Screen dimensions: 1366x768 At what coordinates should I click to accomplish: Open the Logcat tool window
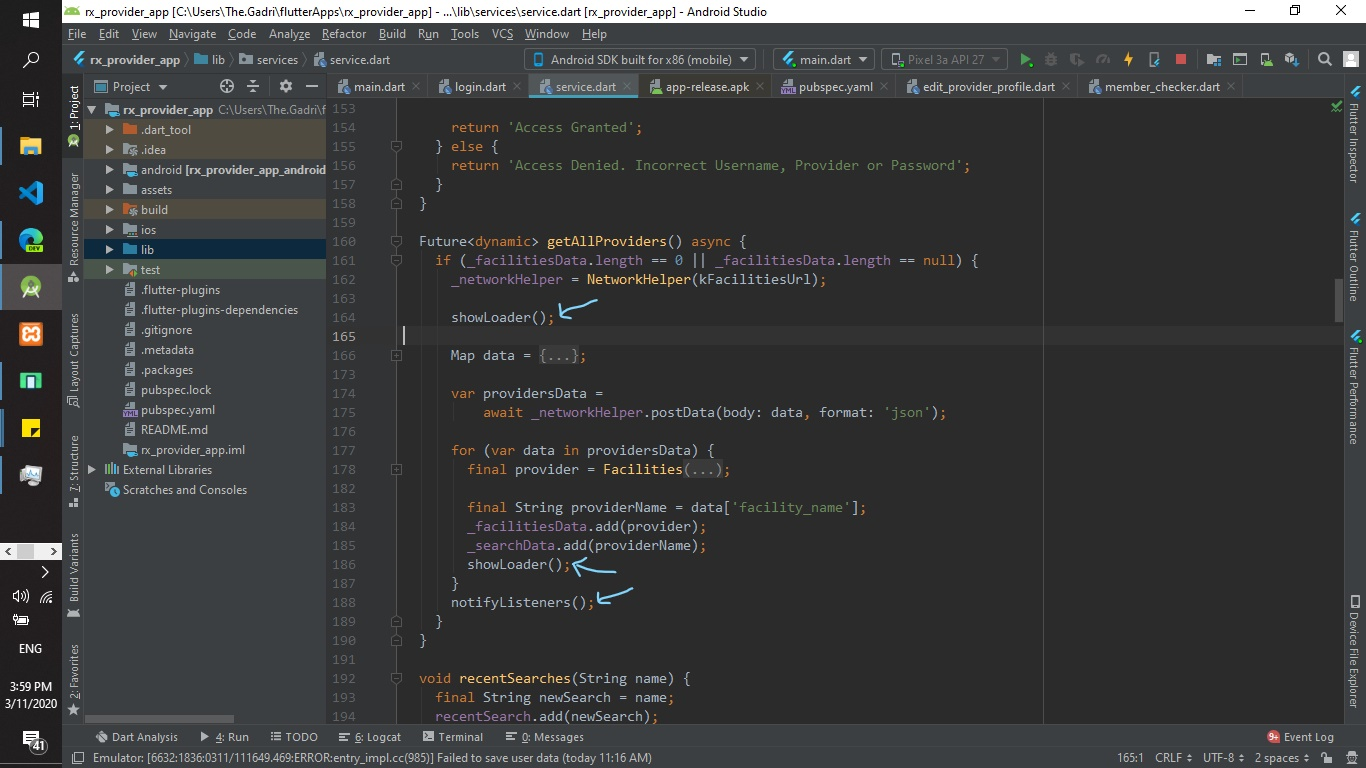click(380, 737)
